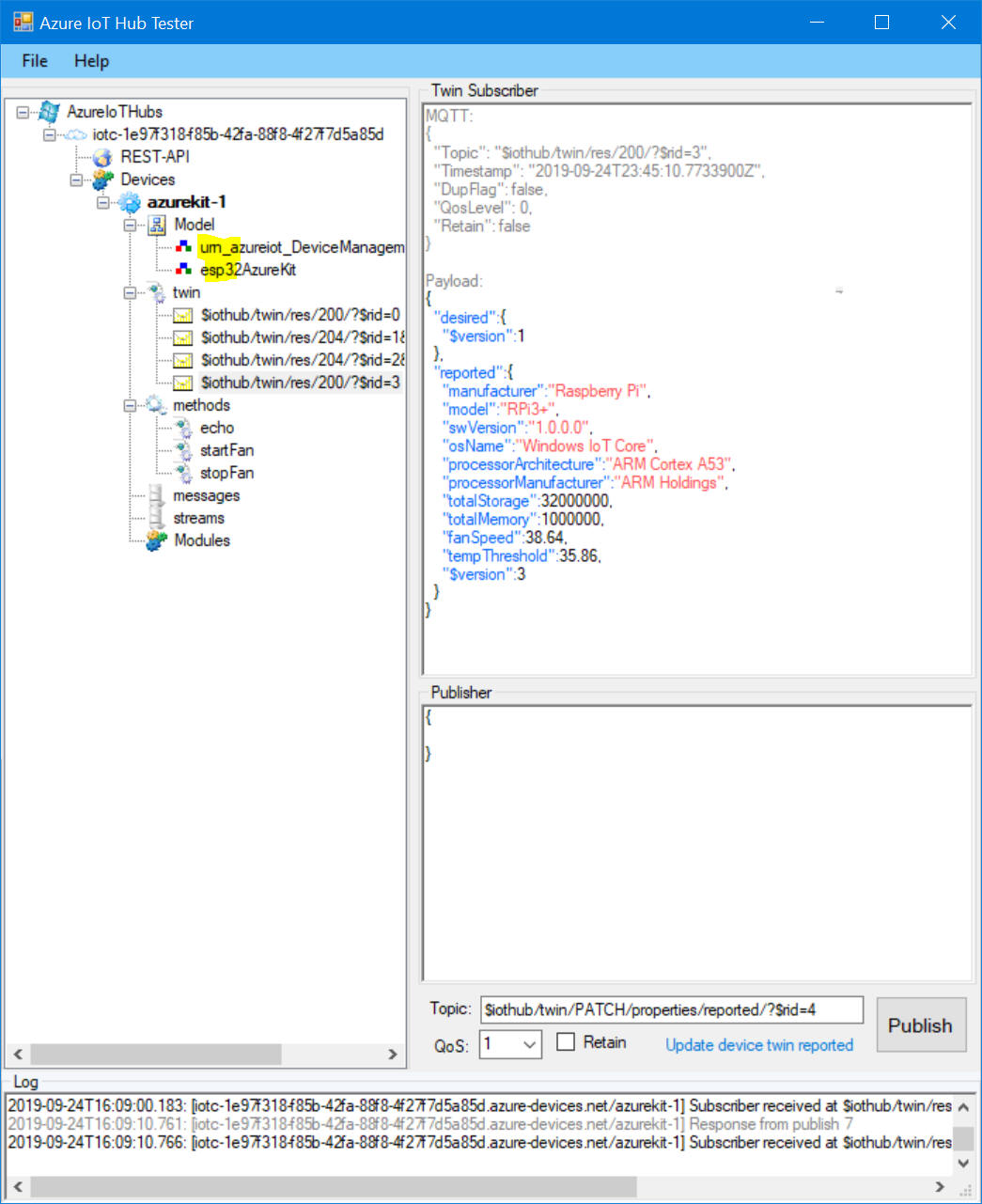Image resolution: width=982 pixels, height=1204 pixels.
Task: Click the twin node icon
Action: click(x=157, y=292)
